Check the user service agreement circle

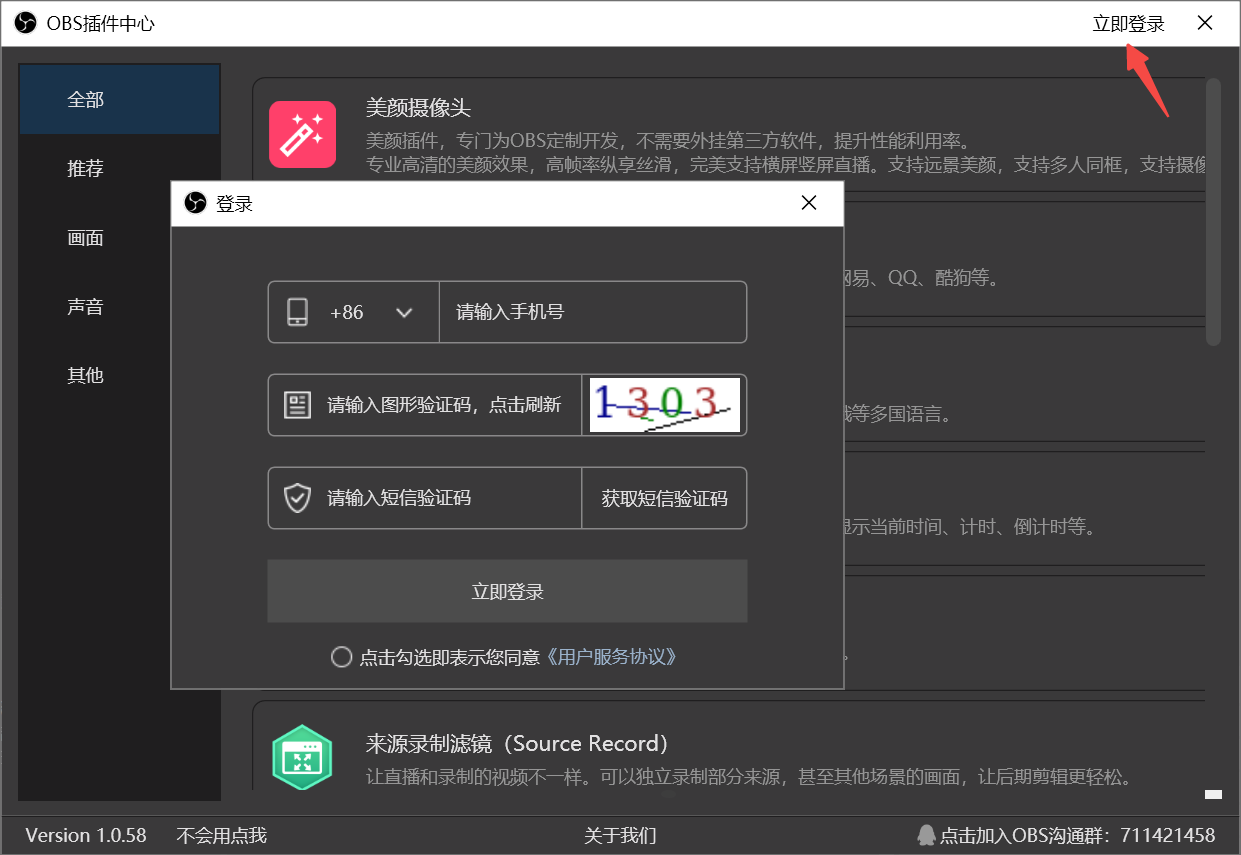coord(341,657)
